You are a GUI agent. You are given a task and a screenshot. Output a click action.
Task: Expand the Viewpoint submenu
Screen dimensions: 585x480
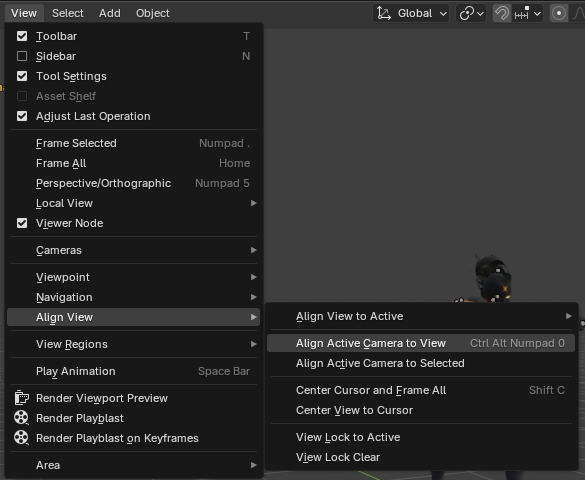133,277
